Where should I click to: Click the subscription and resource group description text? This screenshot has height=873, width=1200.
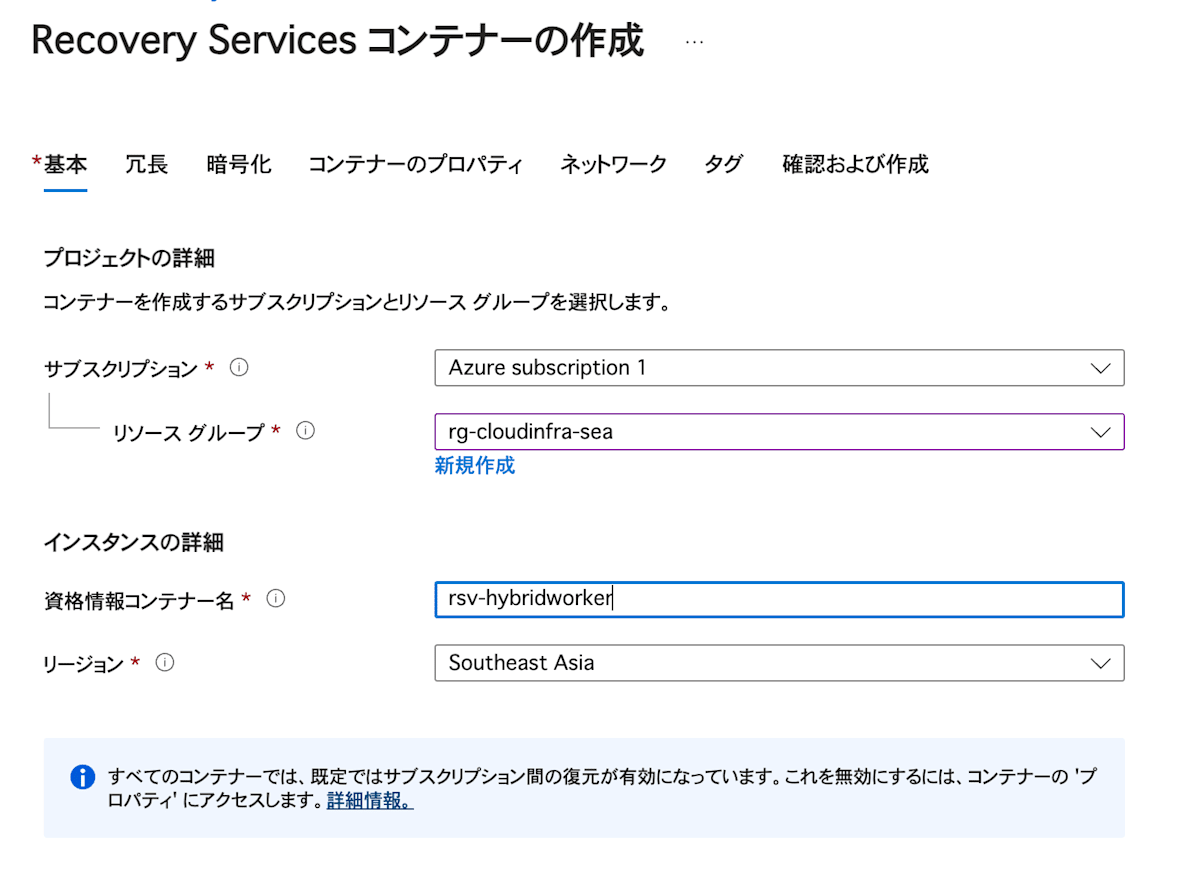coord(356,302)
